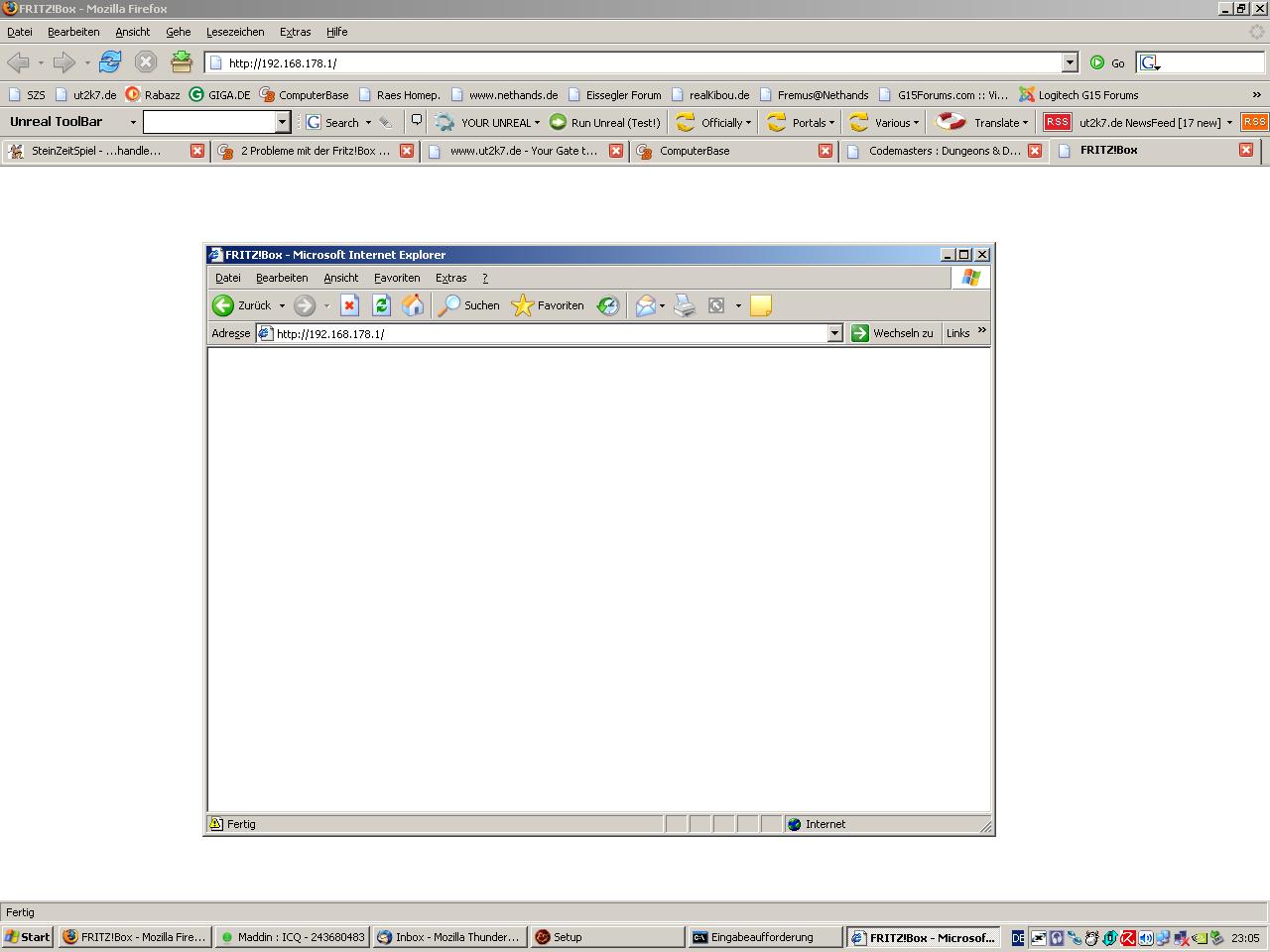
Task: Close the FRITZ!Box Firefox tab
Action: 1246,150
